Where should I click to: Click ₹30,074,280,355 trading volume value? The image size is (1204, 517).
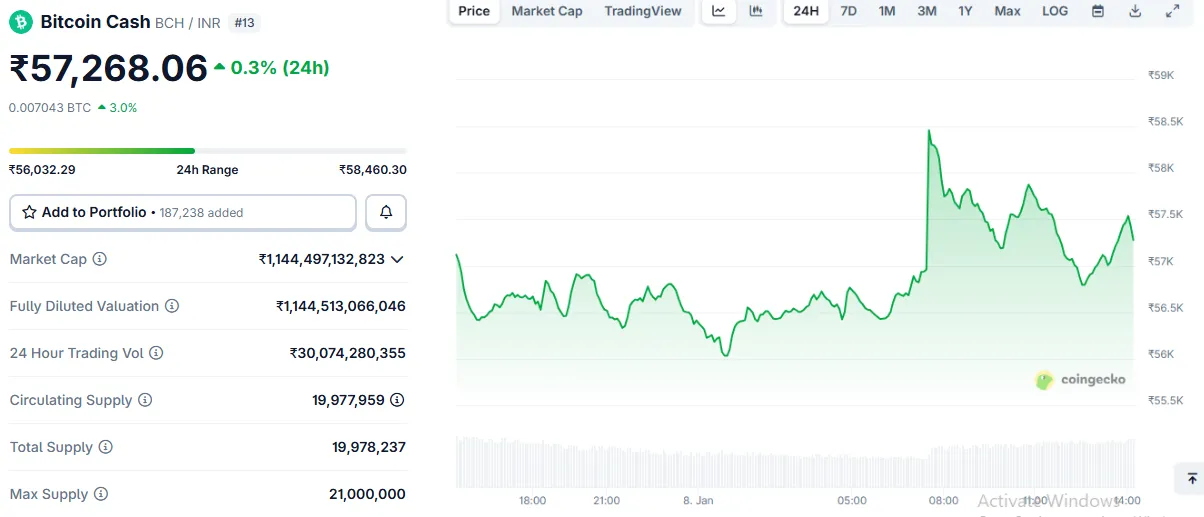point(348,353)
